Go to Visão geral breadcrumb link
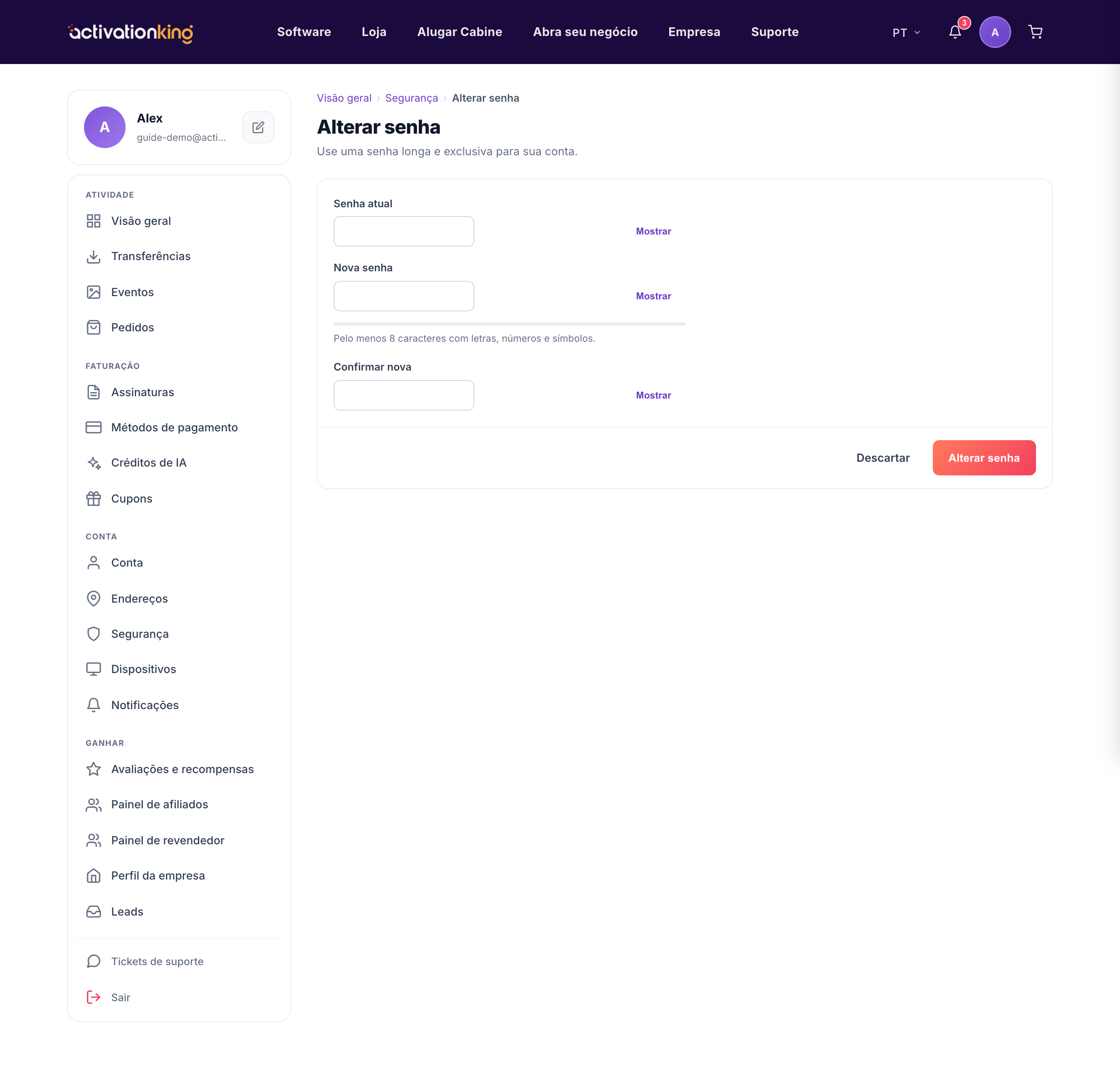1120x1070 pixels. point(344,98)
